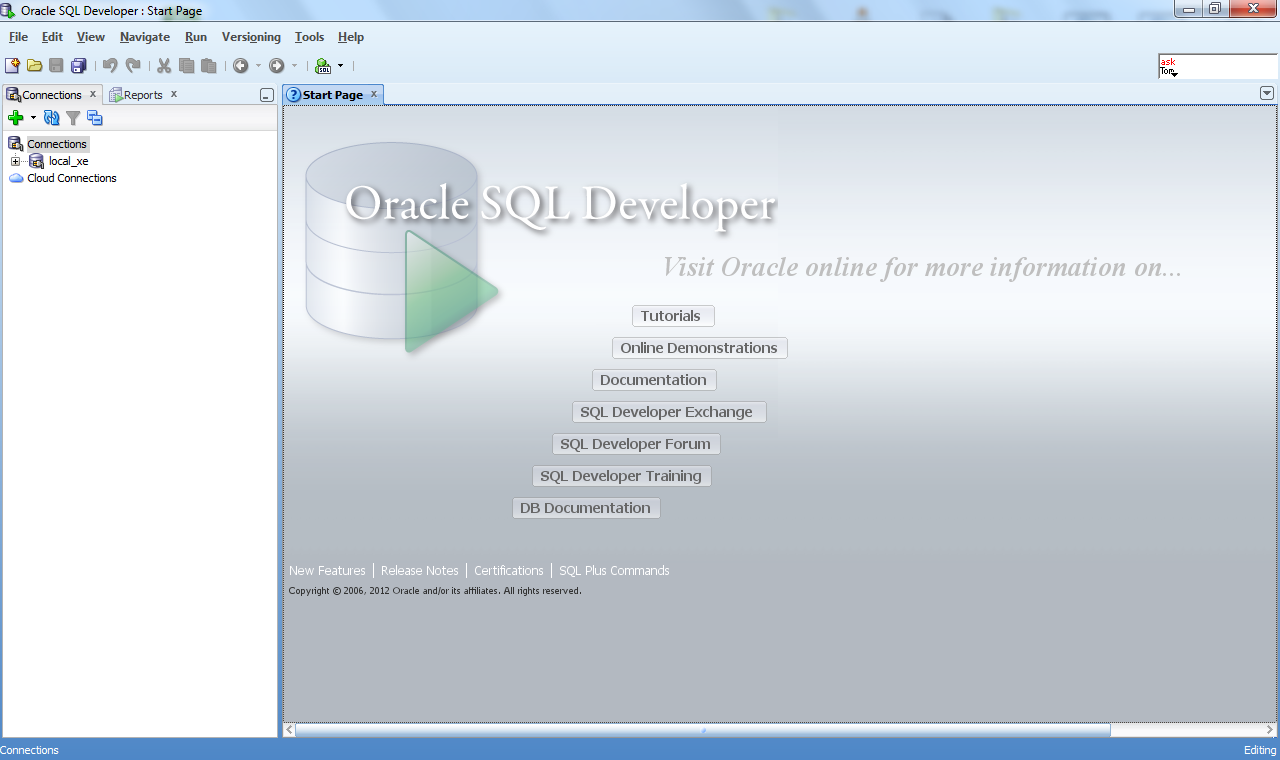Apply filter to Connections list

click(73, 118)
